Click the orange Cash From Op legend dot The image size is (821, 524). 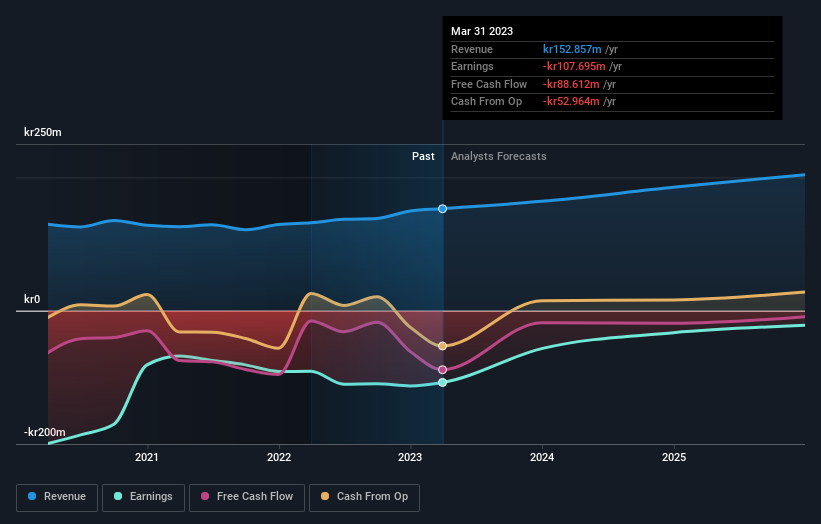[325, 496]
